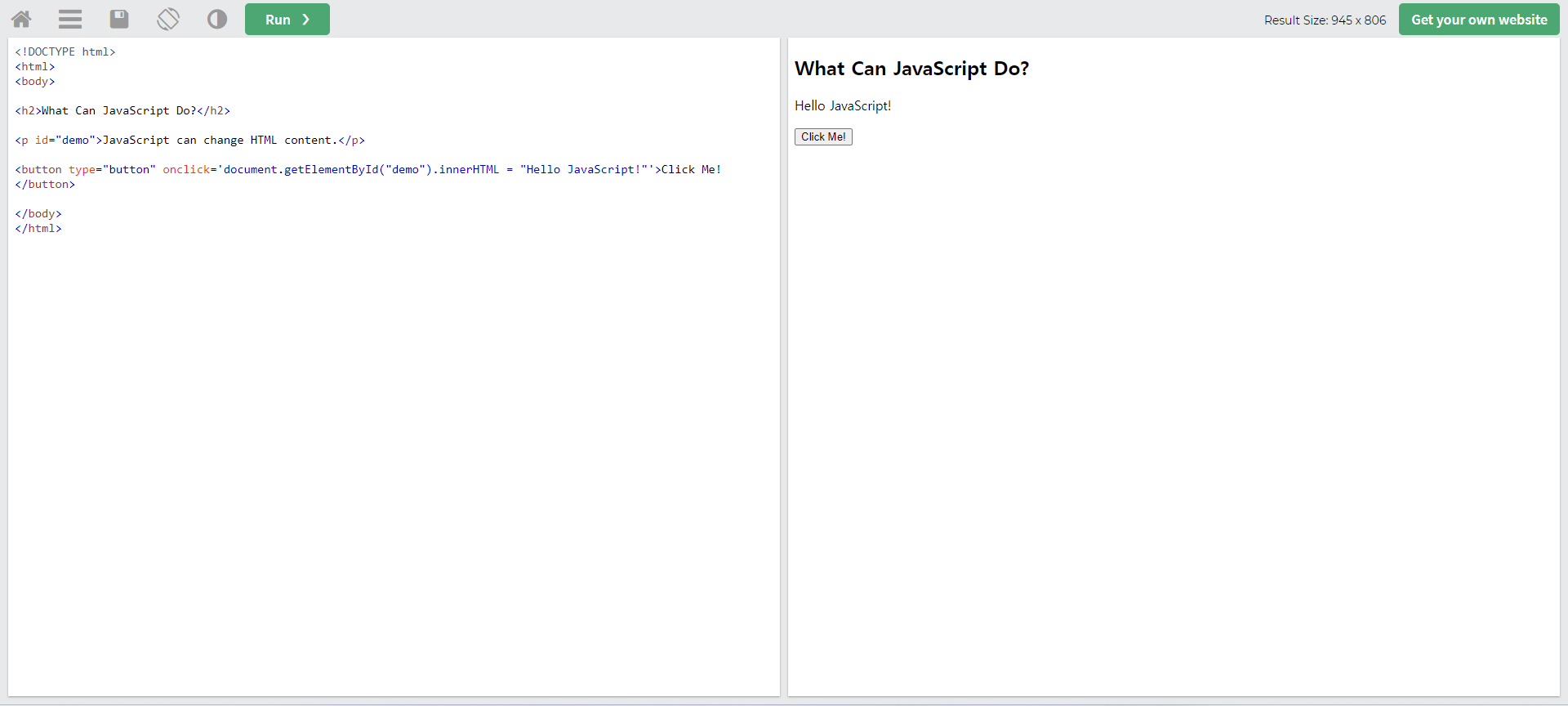The image size is (1568, 706).
Task: Click the </html> closing tag line
Action: pos(38,228)
